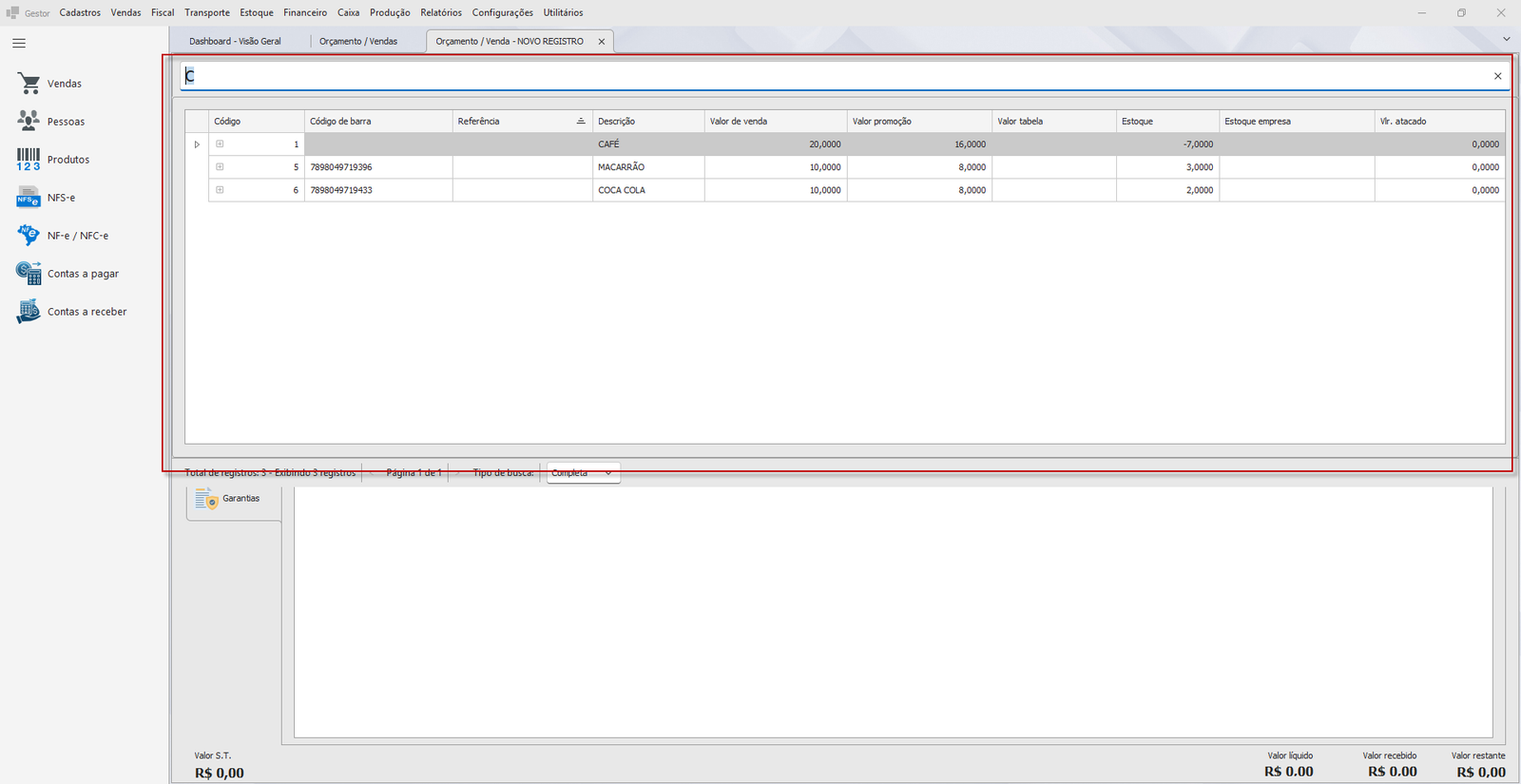Open the tab list chevron at right
Image resolution: width=1521 pixels, height=784 pixels.
point(1507,39)
